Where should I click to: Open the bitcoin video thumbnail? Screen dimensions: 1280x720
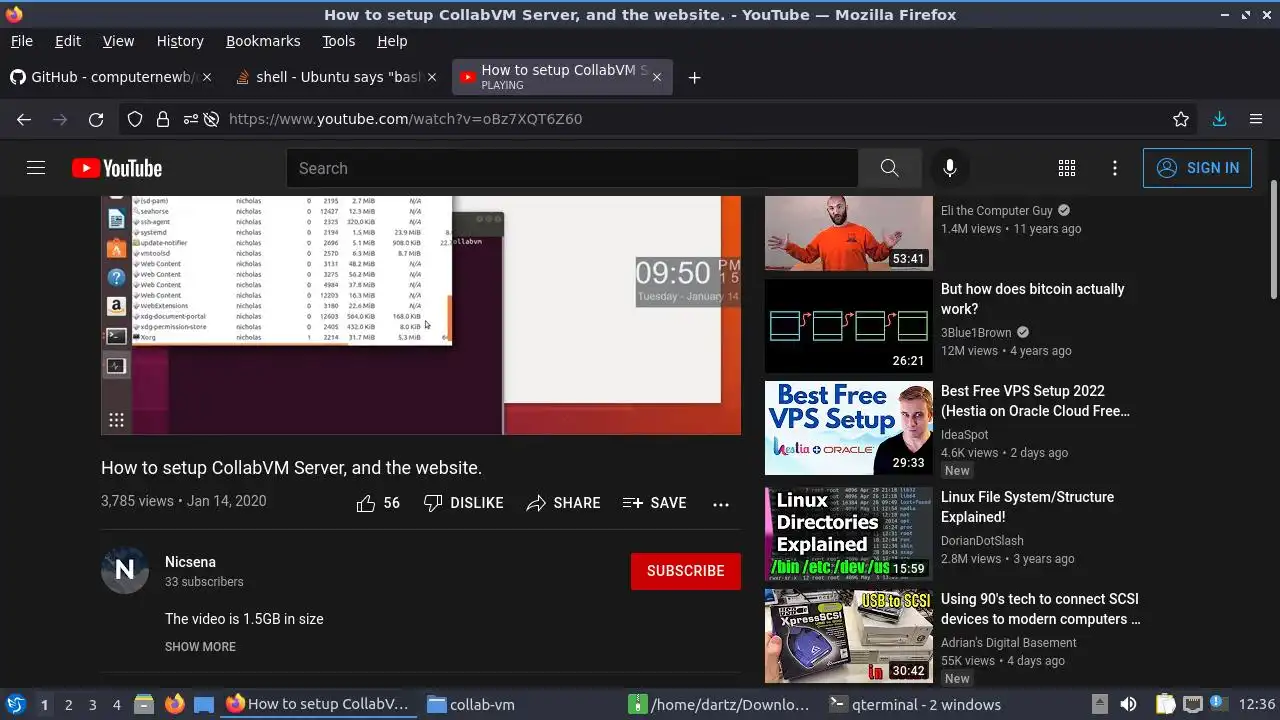(849, 326)
